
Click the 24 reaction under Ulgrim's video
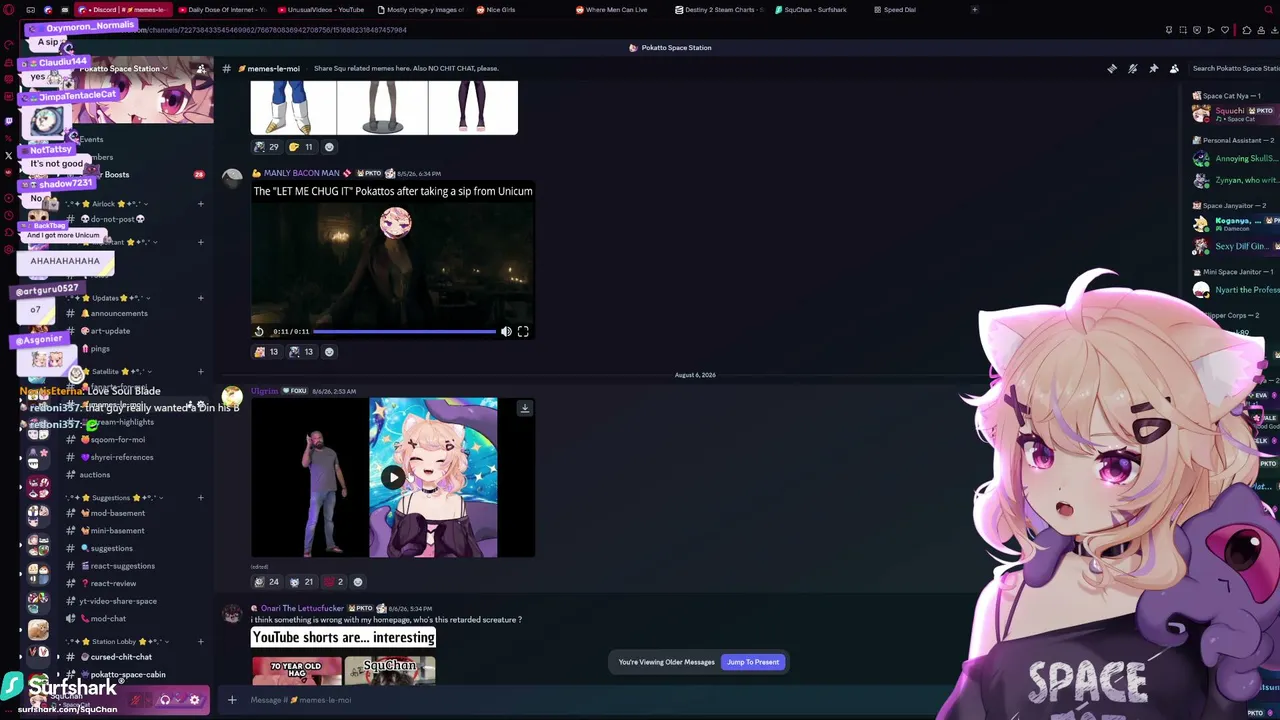click(x=266, y=582)
